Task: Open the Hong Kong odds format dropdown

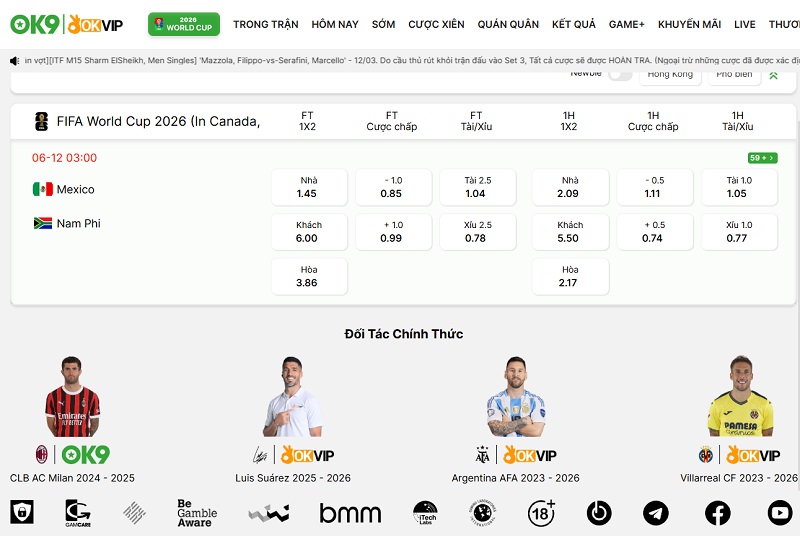Action: (669, 75)
